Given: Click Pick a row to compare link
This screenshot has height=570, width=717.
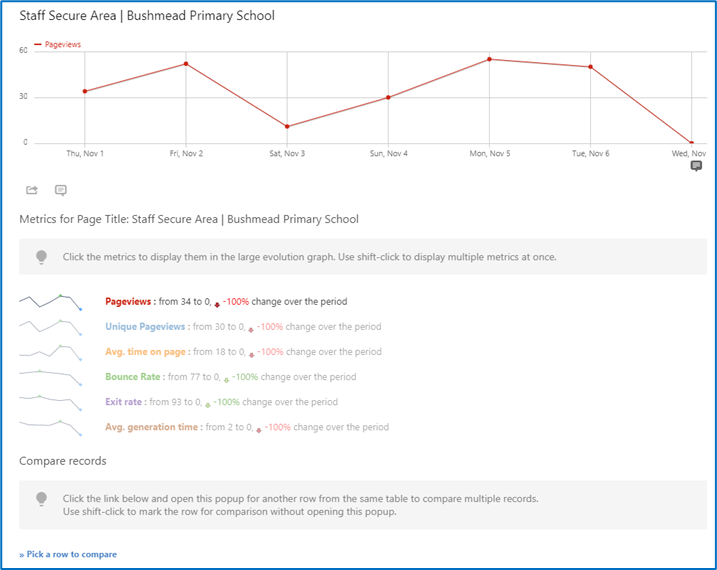Looking at the screenshot, I should (x=68, y=554).
